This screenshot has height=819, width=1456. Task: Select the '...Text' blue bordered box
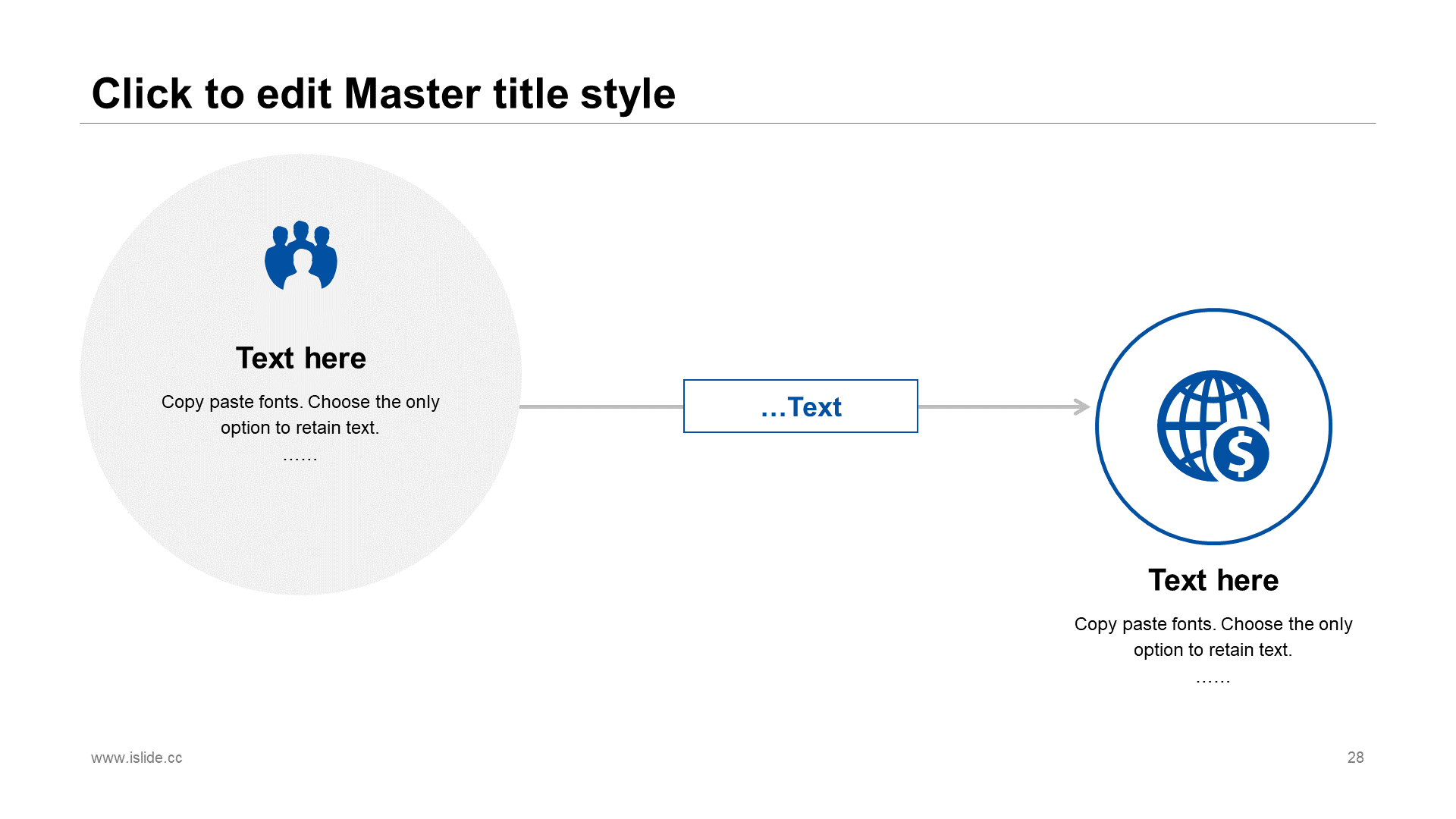pos(801,406)
